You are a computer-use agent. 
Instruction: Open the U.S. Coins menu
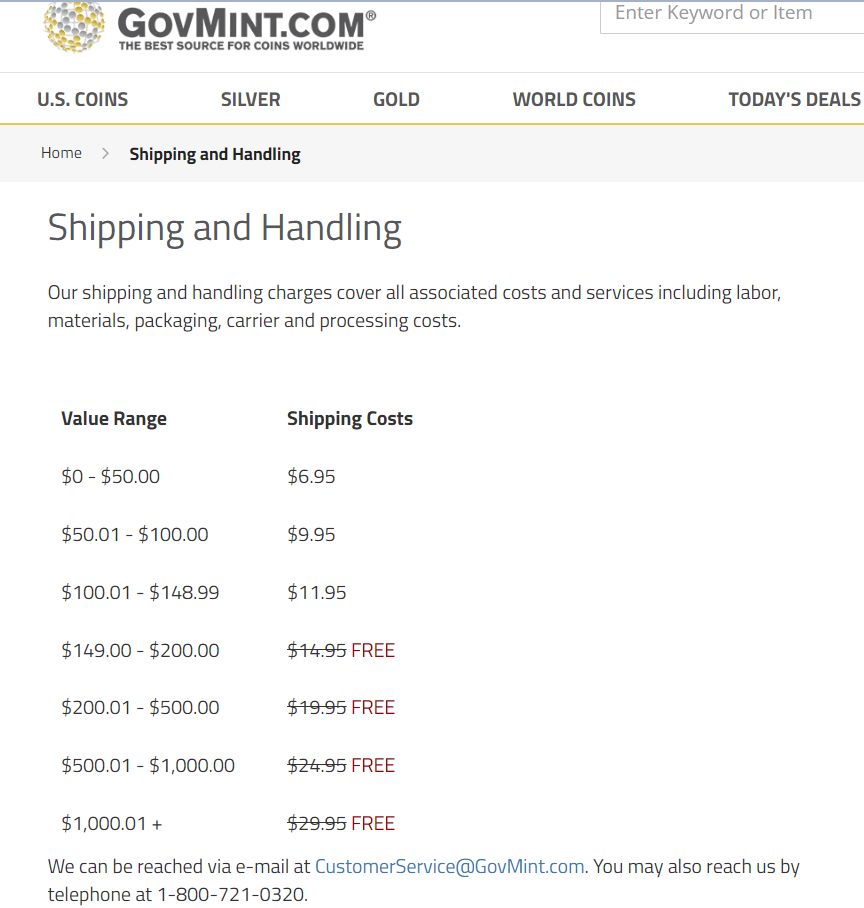83,100
